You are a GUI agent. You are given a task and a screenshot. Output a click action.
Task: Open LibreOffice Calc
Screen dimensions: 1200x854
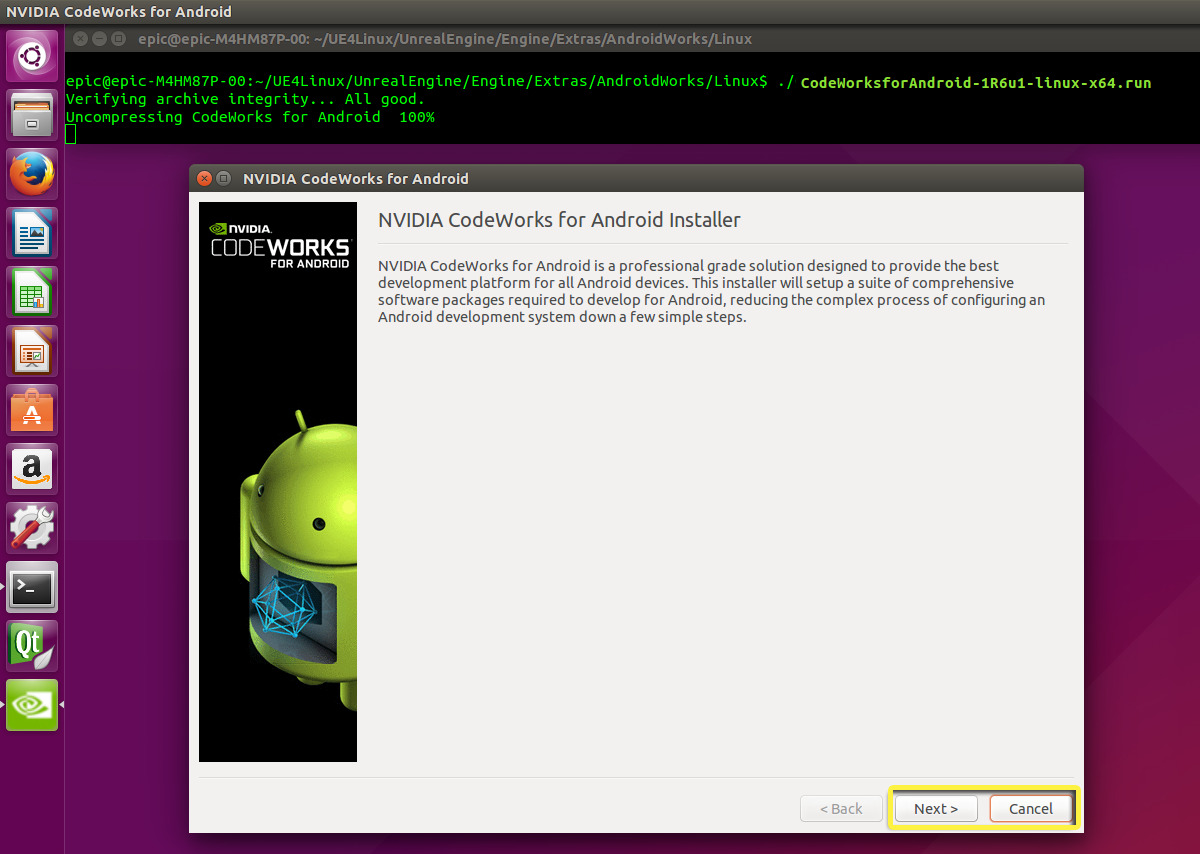coord(31,291)
